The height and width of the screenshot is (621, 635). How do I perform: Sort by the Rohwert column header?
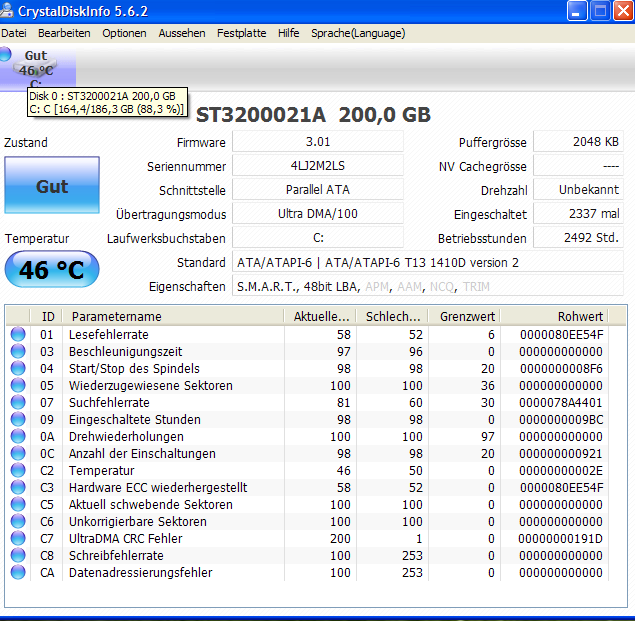pos(554,316)
